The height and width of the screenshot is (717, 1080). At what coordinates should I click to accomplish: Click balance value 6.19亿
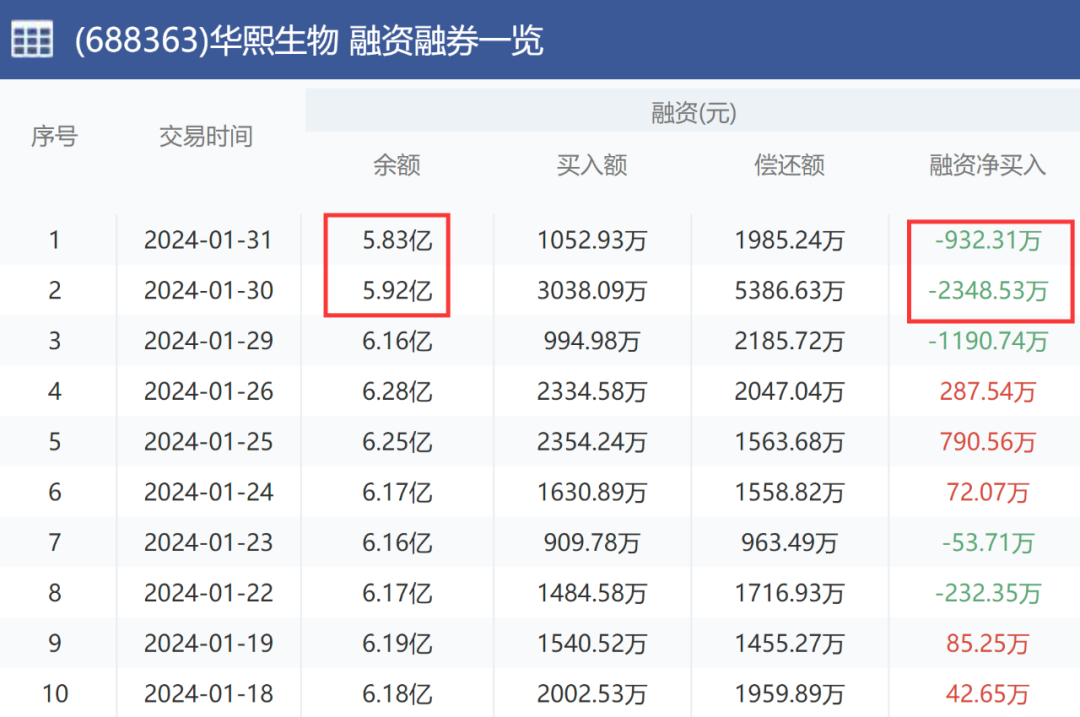coord(397,643)
